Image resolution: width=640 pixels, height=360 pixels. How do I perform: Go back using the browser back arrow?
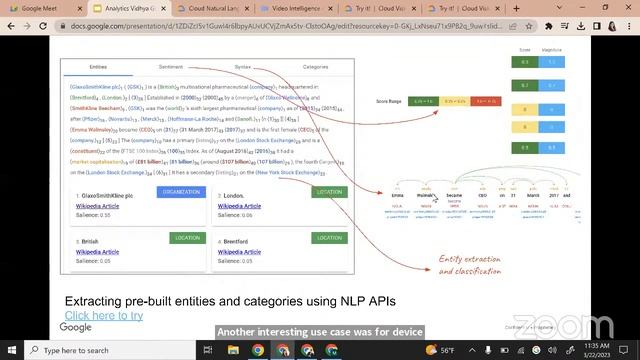coord(11,26)
